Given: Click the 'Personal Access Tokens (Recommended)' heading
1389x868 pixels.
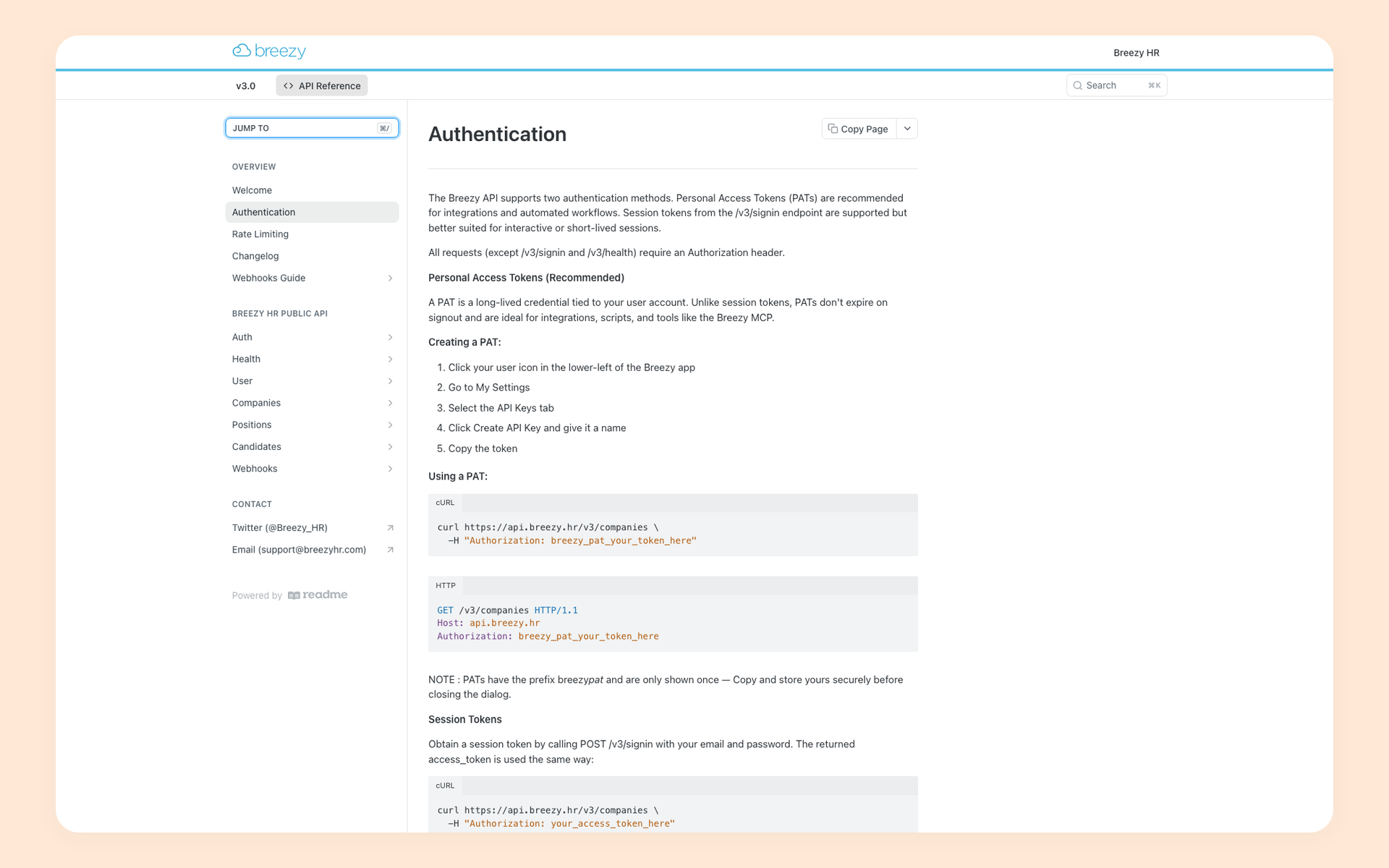Looking at the screenshot, I should (526, 278).
